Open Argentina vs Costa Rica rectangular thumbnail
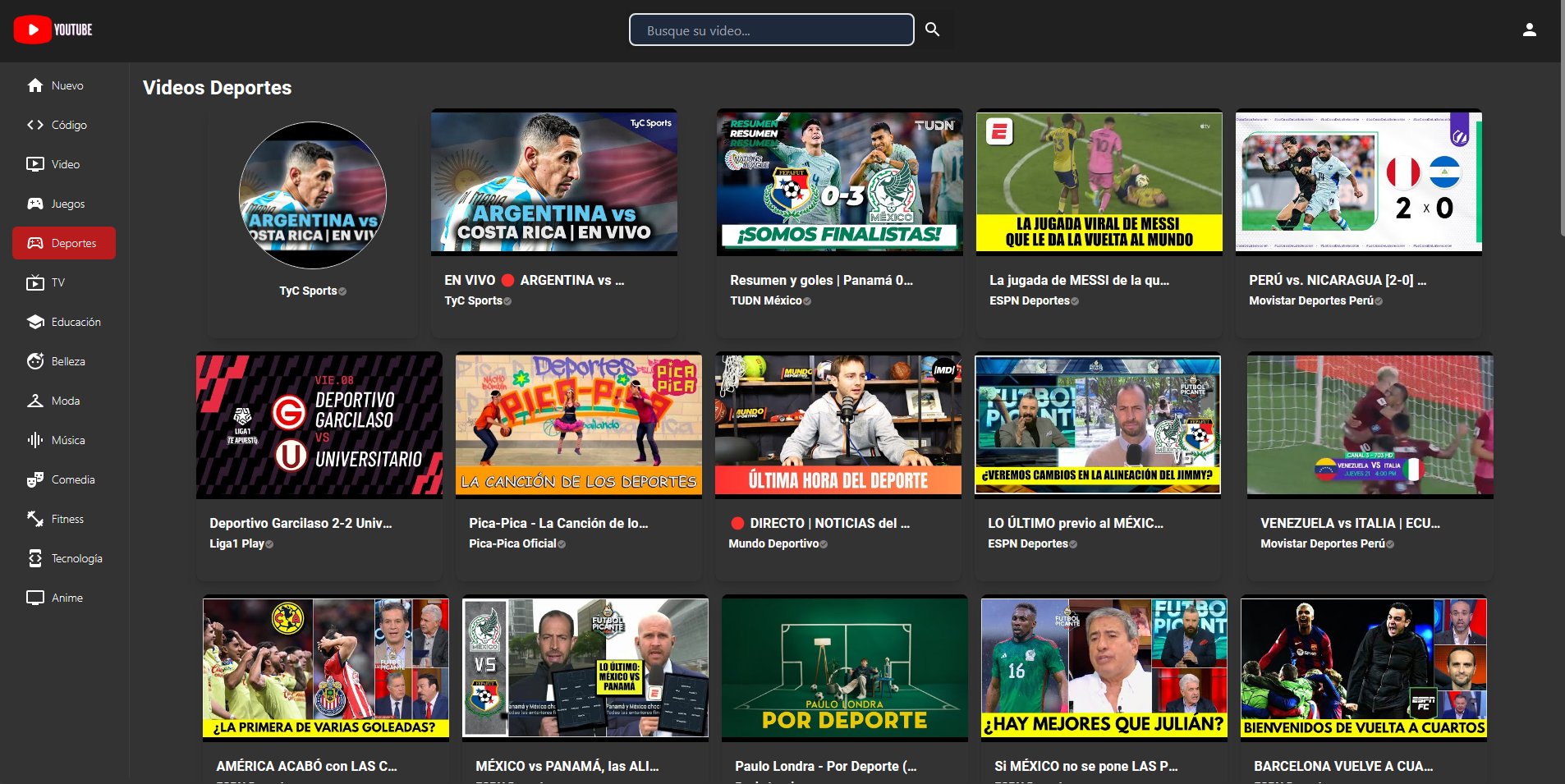The image size is (1565, 784). (554, 182)
